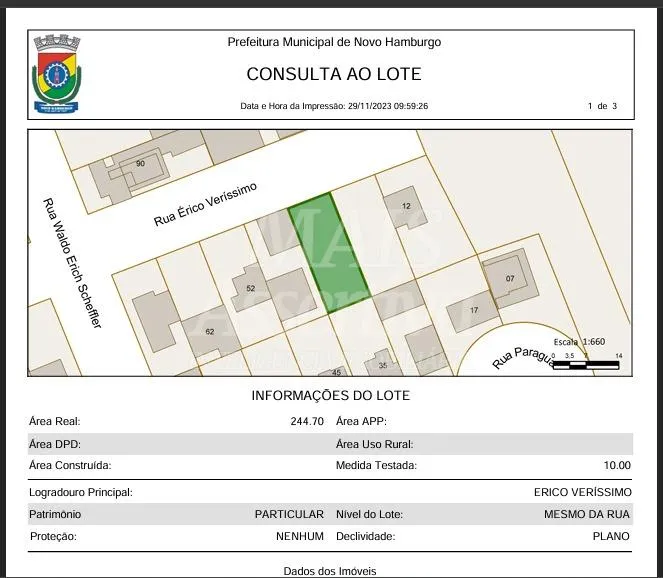Click the 'CONSULTA AO LOTE' title
The width and height of the screenshot is (663, 578).
pyautogui.click(x=334, y=74)
